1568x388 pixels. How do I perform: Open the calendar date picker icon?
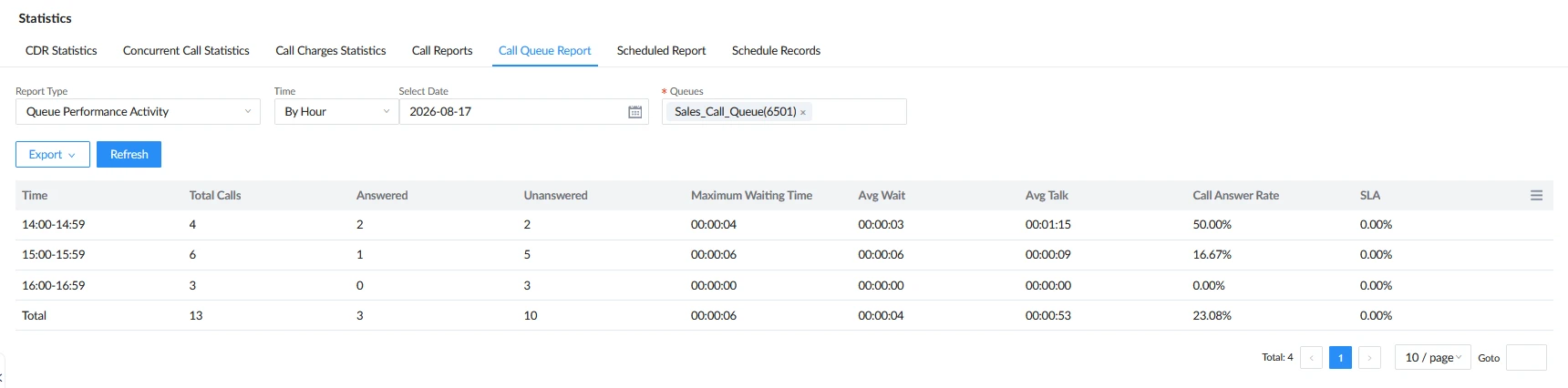[635, 112]
